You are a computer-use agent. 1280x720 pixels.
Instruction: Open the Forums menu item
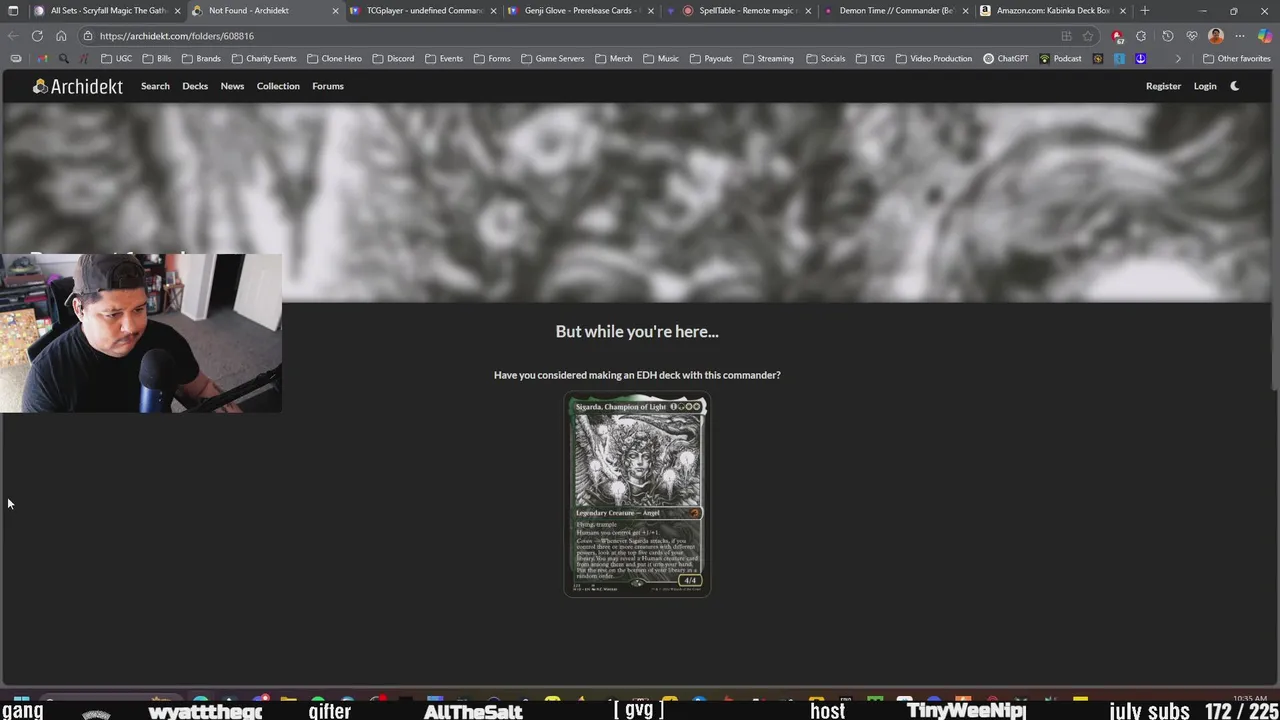pos(328,86)
